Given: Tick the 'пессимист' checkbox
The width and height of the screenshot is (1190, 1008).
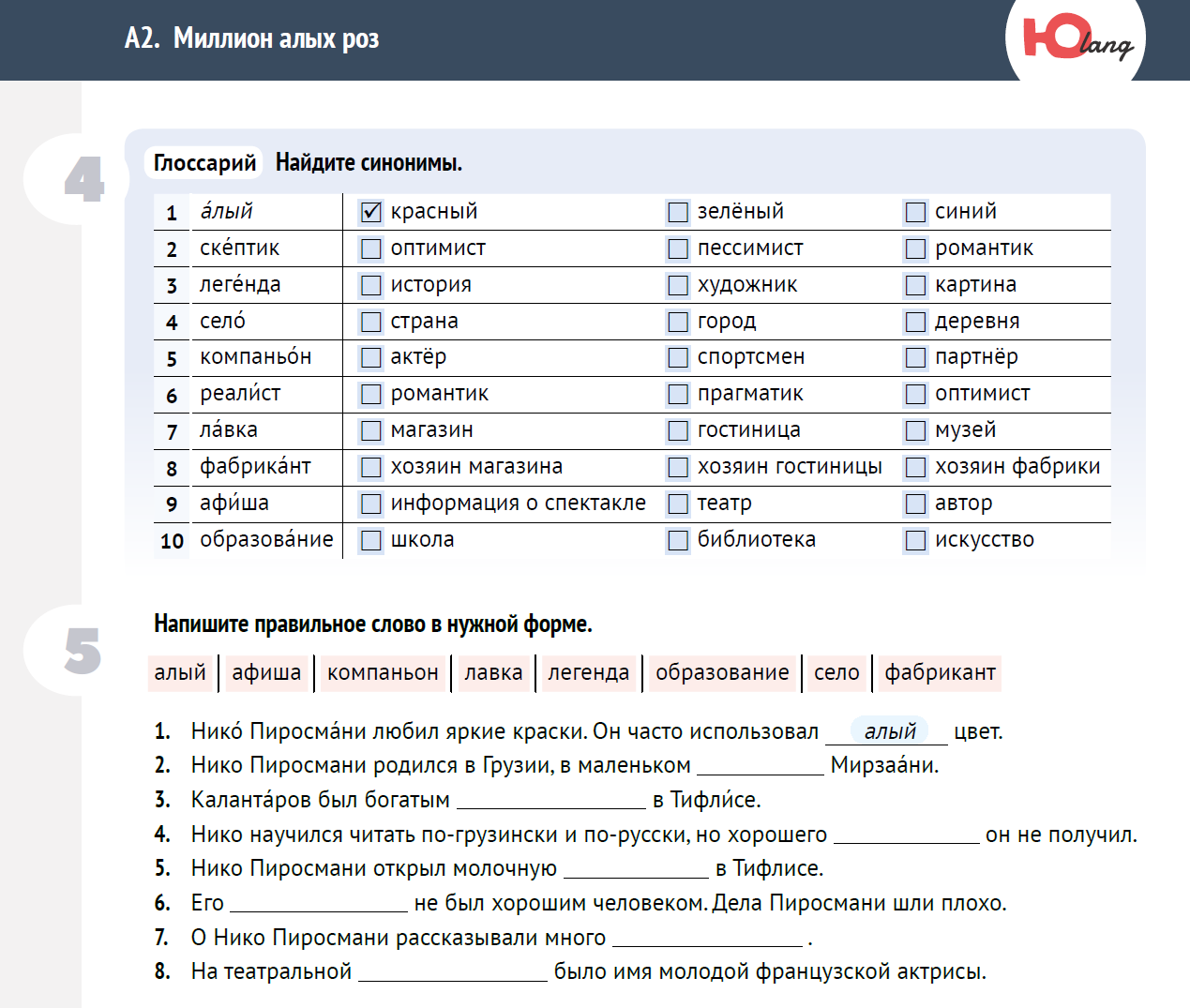Looking at the screenshot, I should click(678, 248).
